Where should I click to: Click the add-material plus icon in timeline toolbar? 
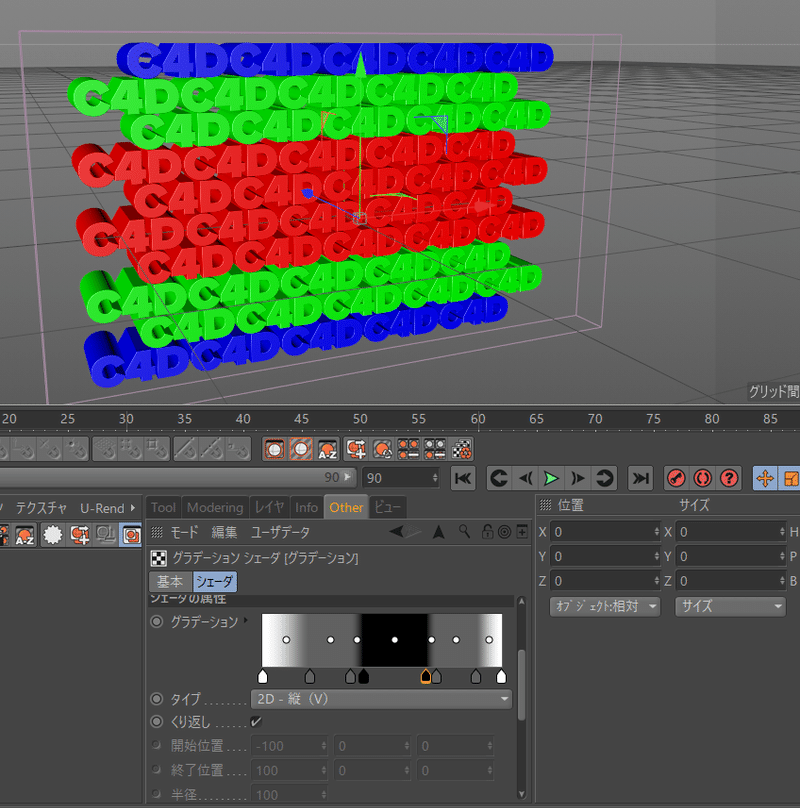[356, 449]
